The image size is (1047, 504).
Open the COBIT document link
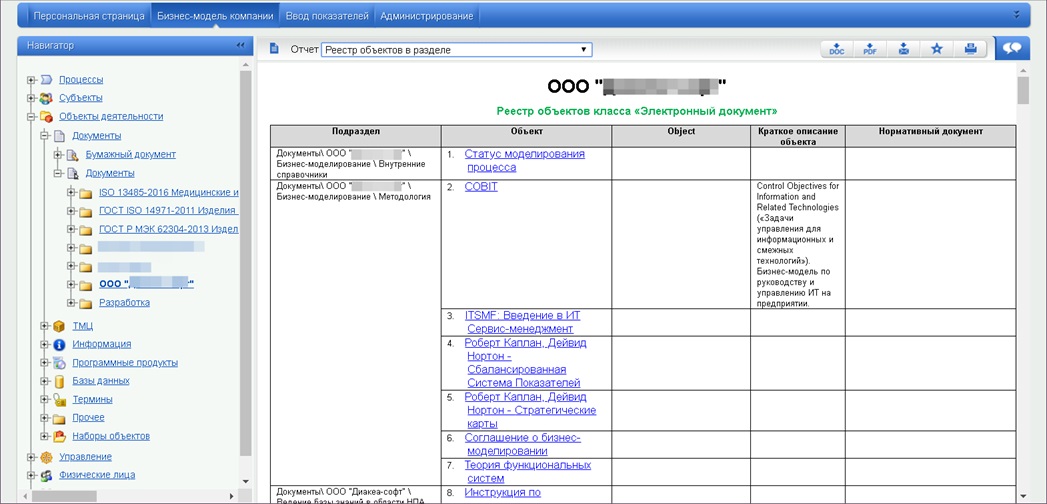point(481,187)
